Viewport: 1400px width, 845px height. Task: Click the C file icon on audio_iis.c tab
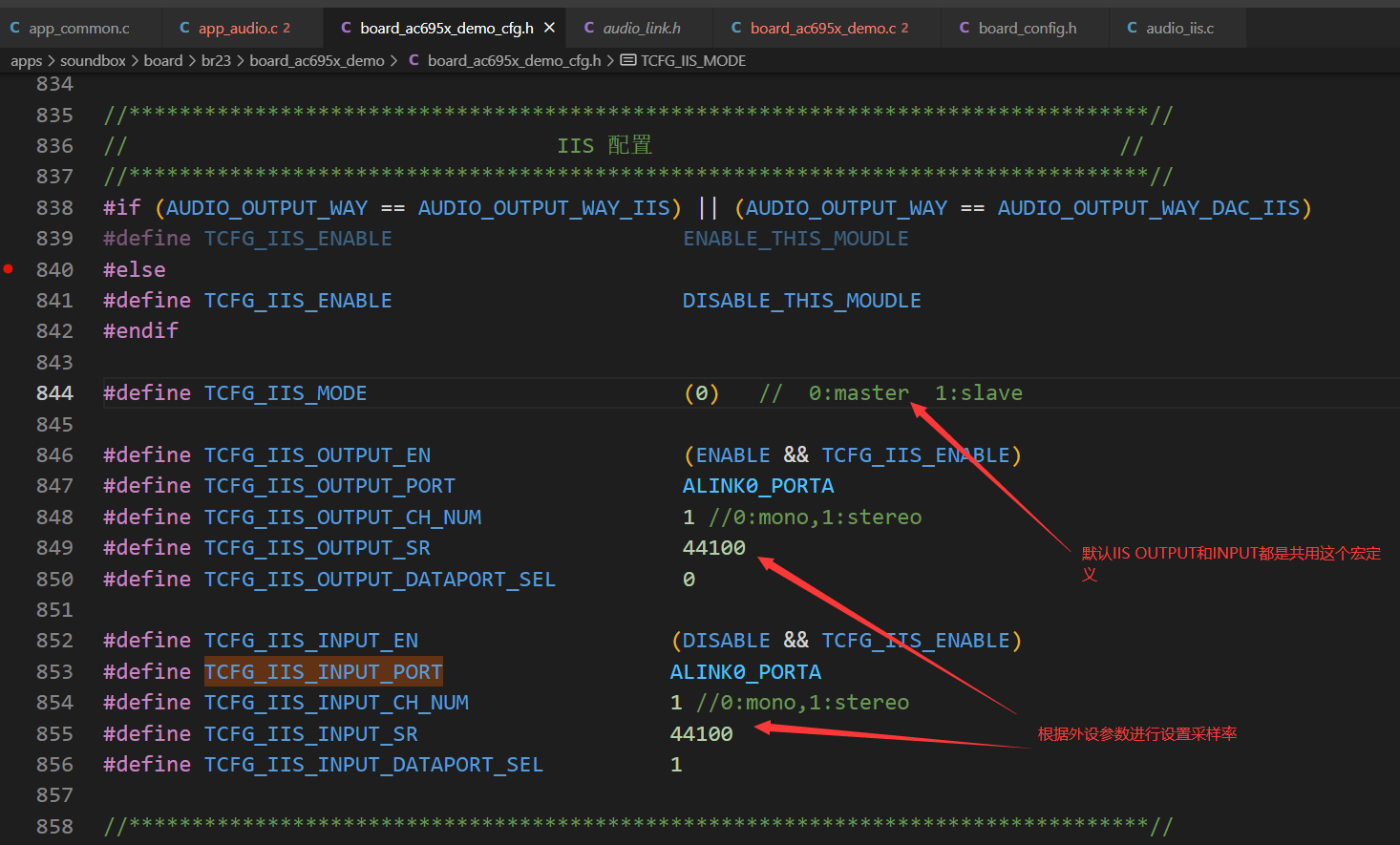[1133, 29]
